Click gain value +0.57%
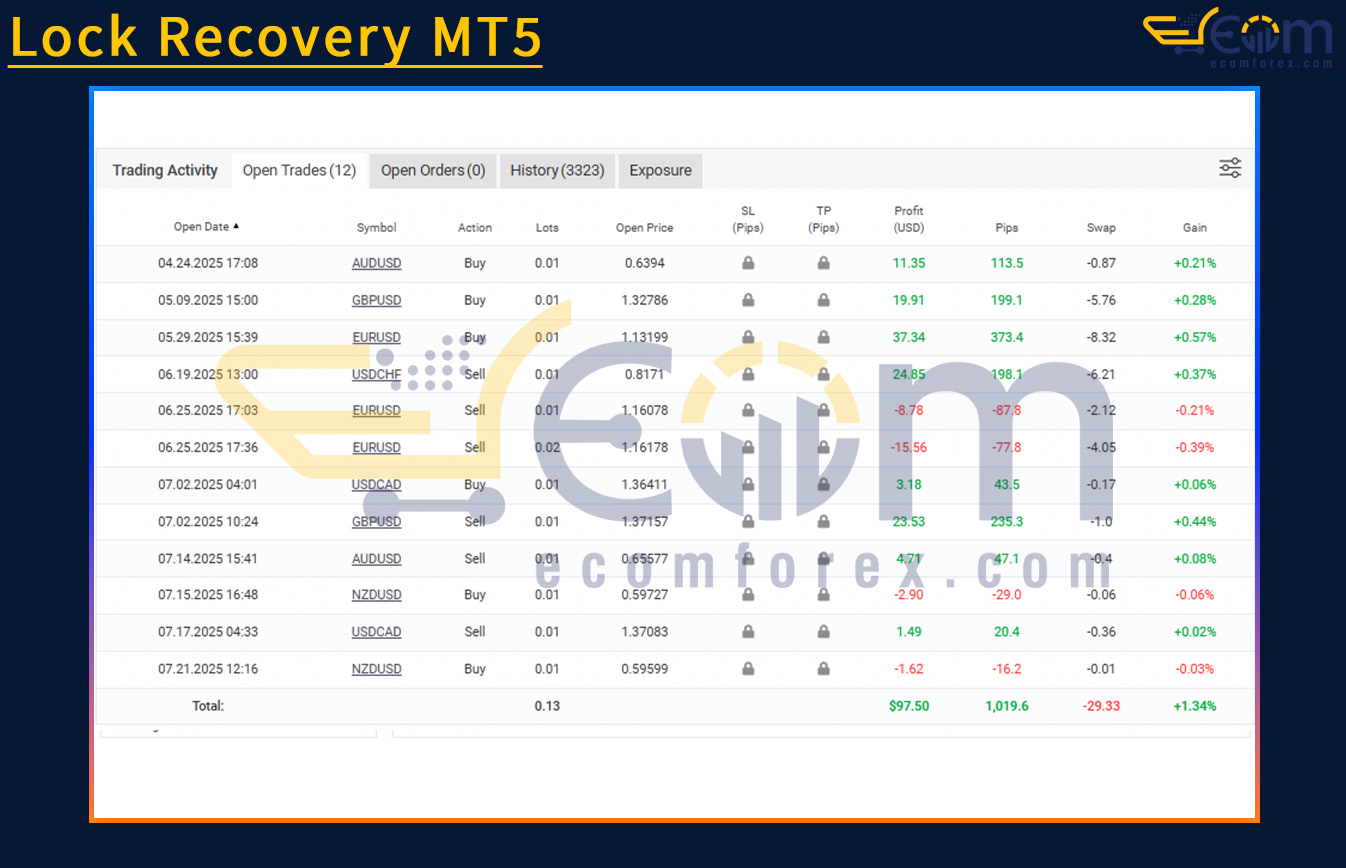This screenshot has height=868, width=1346. click(x=1195, y=337)
